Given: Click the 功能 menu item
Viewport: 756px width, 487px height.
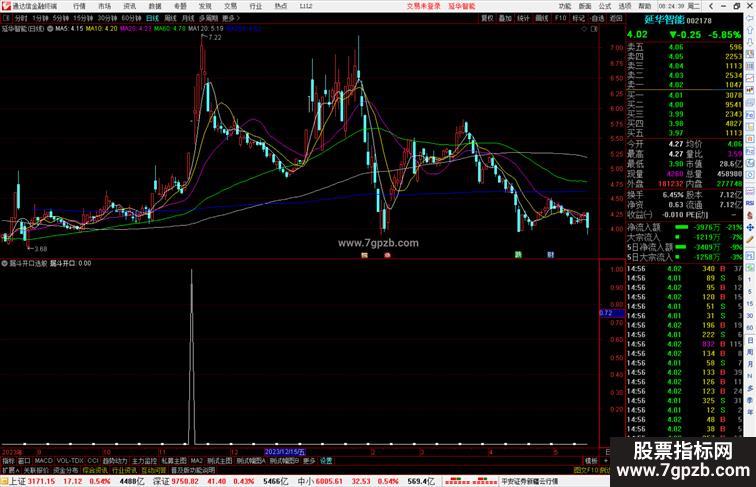Looking at the screenshot, I should point(565,6).
